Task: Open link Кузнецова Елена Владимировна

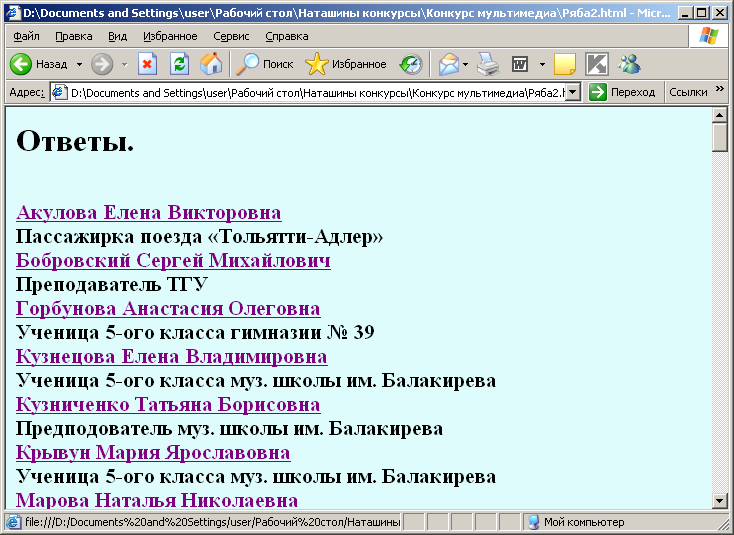Action: (x=171, y=356)
